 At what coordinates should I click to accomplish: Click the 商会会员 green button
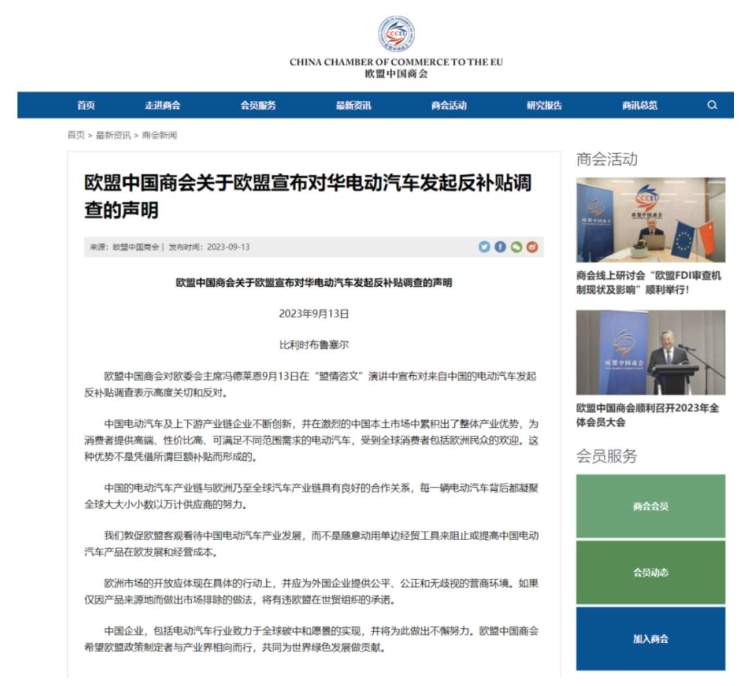click(650, 506)
